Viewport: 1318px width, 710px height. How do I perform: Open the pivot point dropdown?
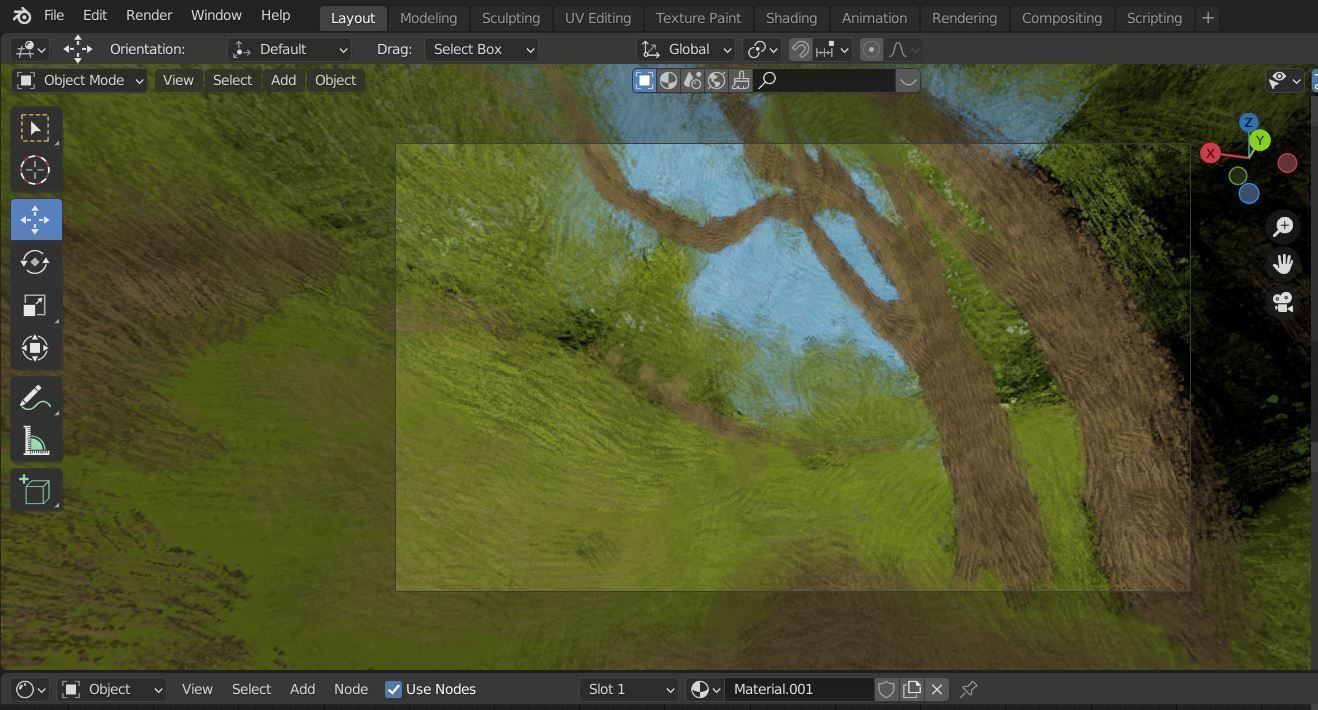[763, 49]
